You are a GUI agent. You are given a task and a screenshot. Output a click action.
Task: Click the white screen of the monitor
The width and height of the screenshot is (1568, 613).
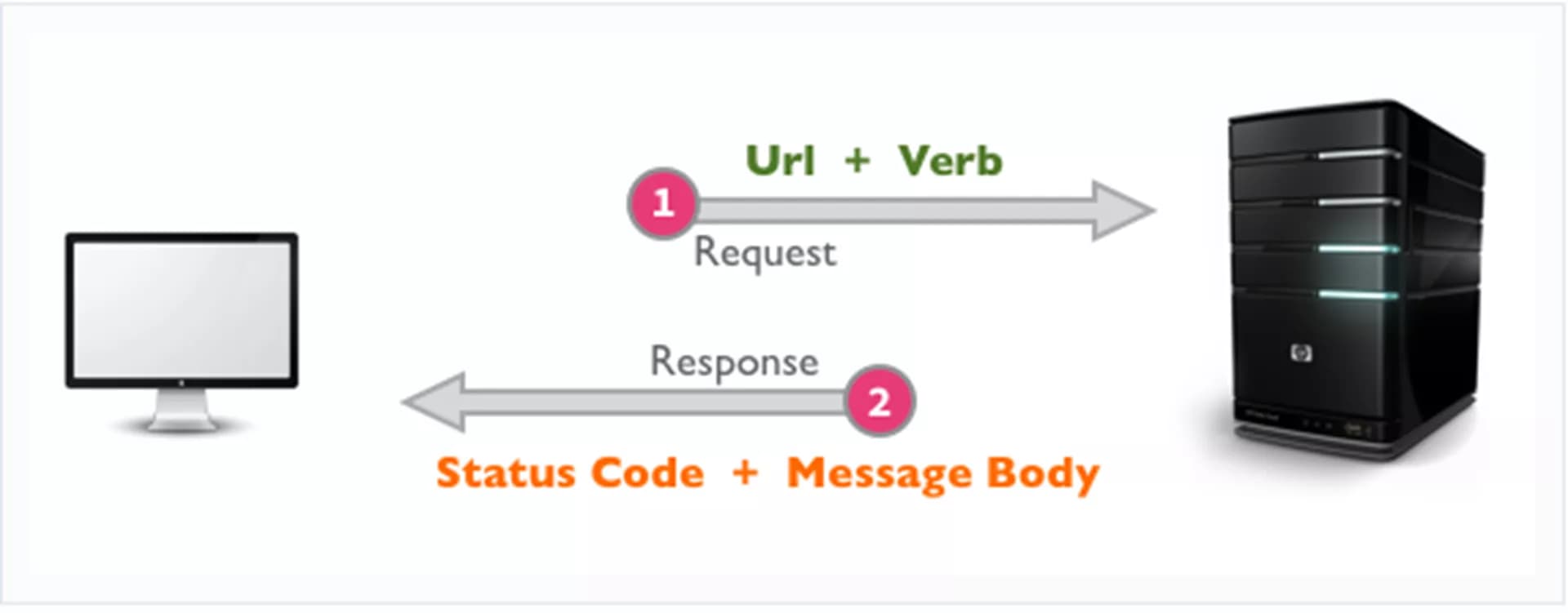[181, 309]
